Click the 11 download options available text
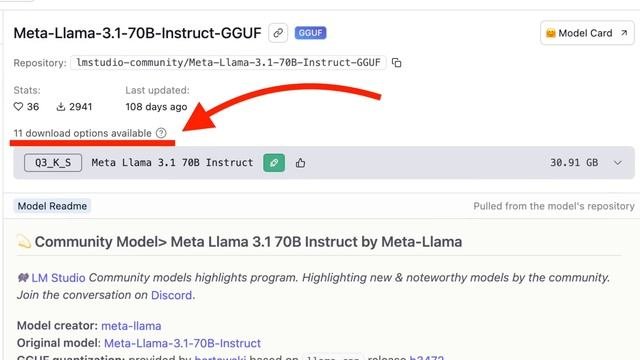Image resolution: width=640 pixels, height=360 pixels. [x=82, y=133]
